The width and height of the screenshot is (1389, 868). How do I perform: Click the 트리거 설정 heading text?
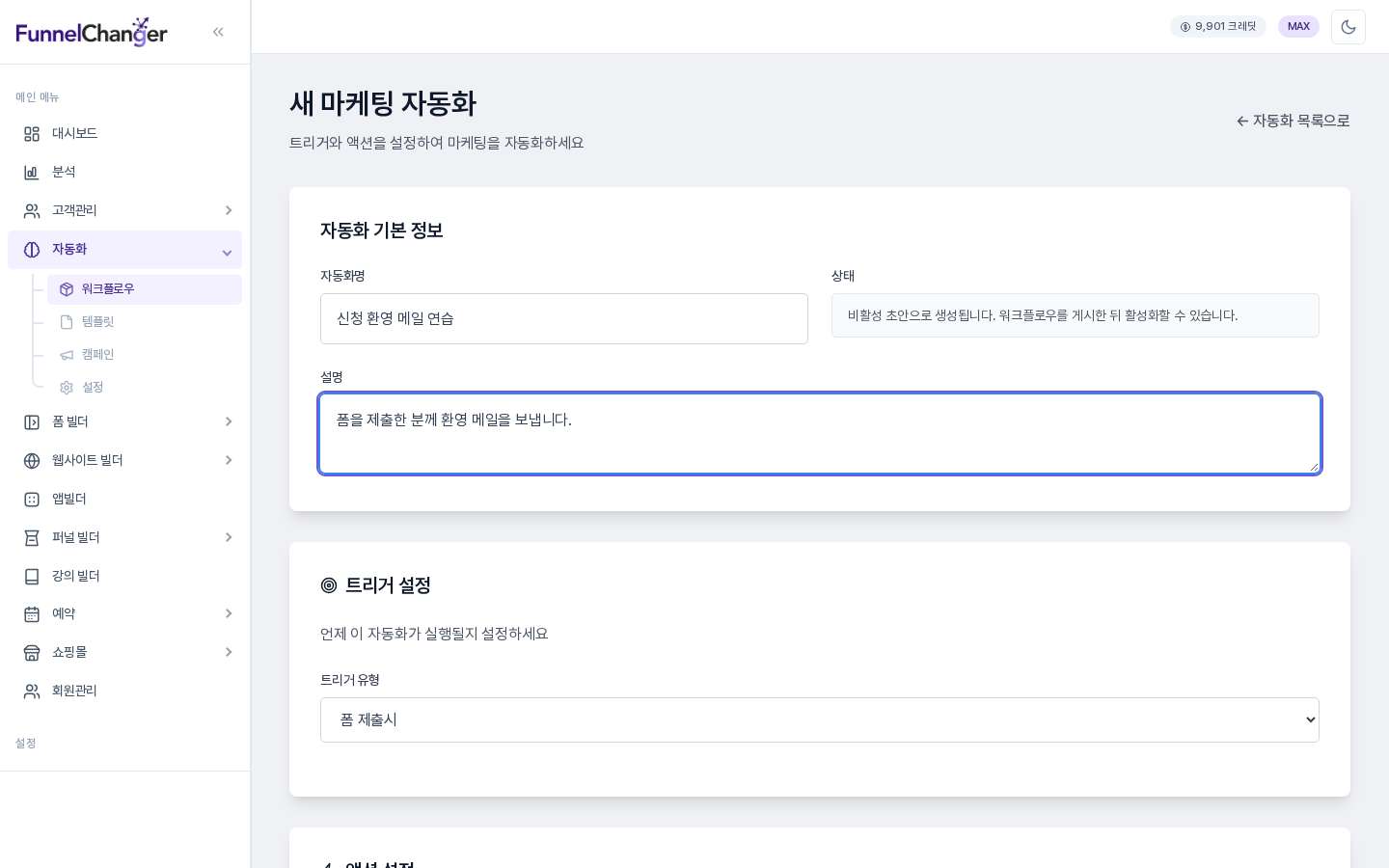[x=388, y=585]
